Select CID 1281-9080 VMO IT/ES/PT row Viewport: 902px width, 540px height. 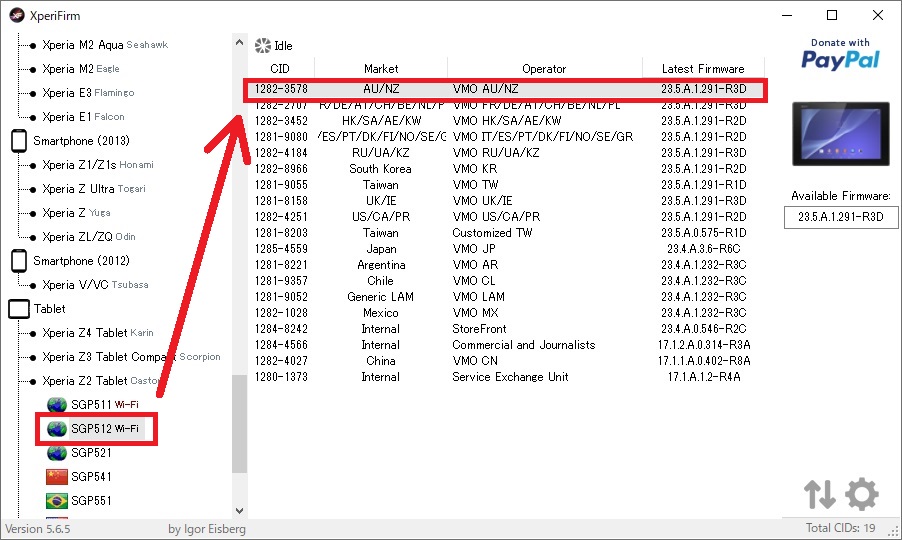[x=506, y=137]
